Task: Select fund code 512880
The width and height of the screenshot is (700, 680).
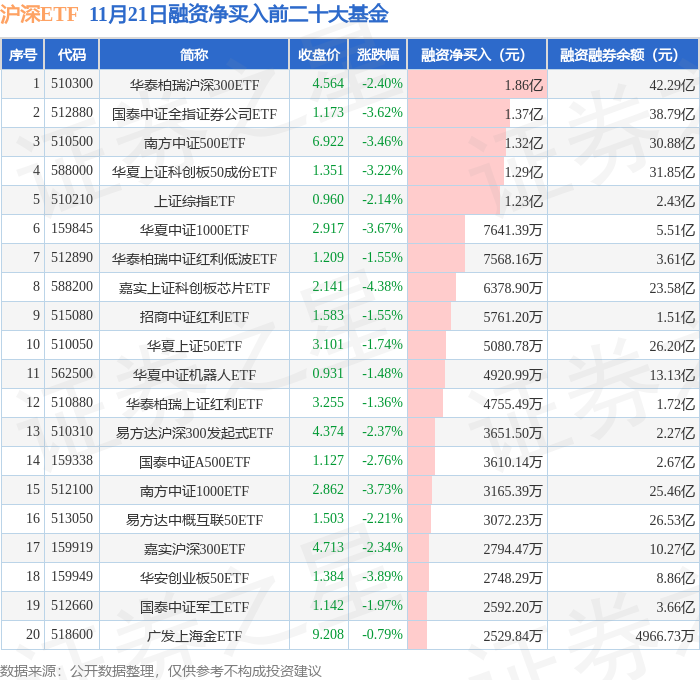Action: click(71, 113)
